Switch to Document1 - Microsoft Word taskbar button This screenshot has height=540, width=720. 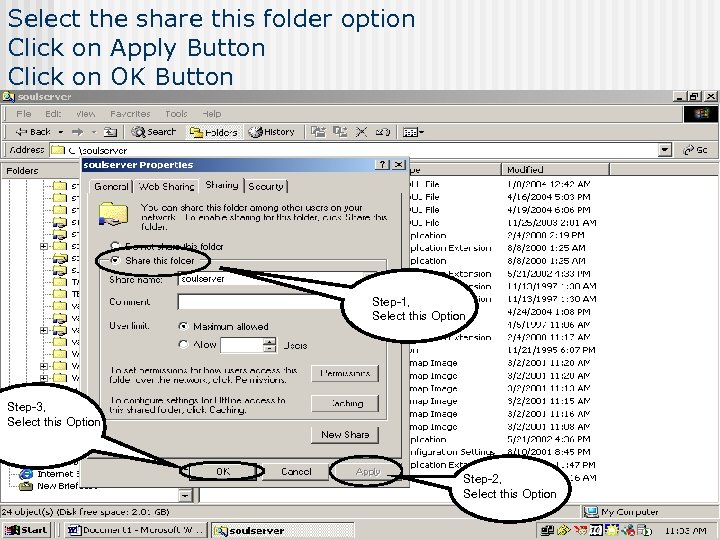pyautogui.click(x=136, y=530)
